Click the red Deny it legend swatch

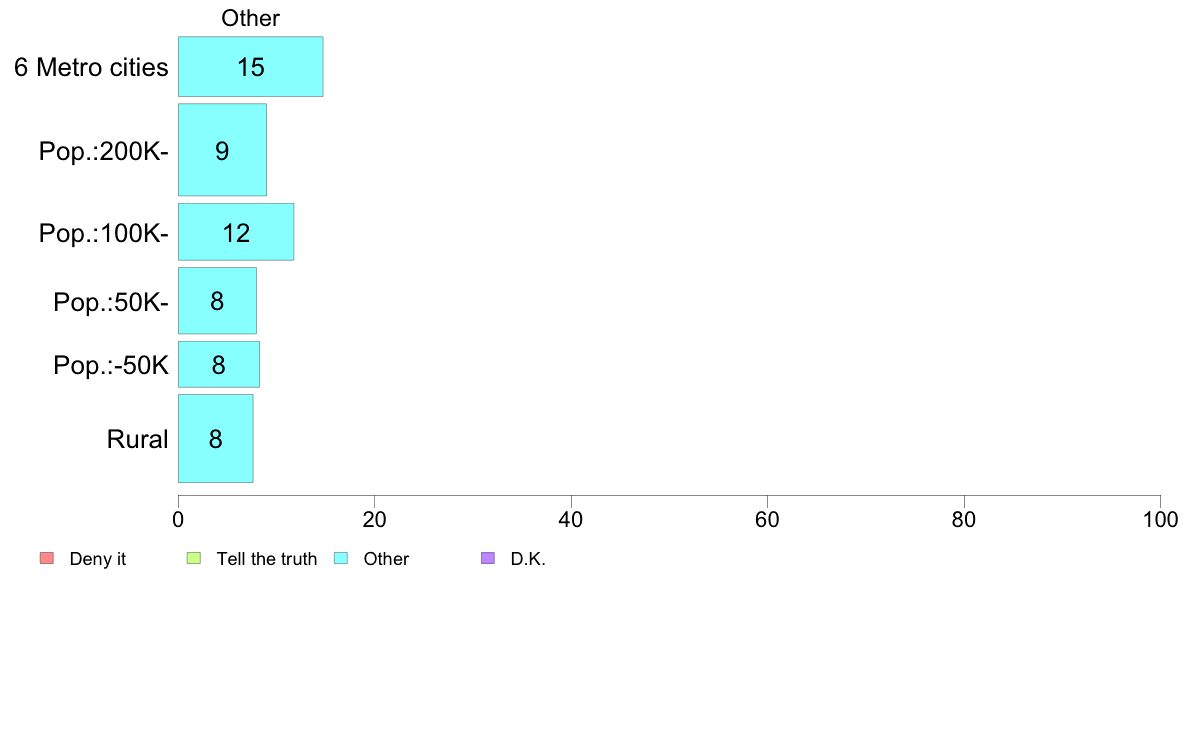[x=45, y=558]
